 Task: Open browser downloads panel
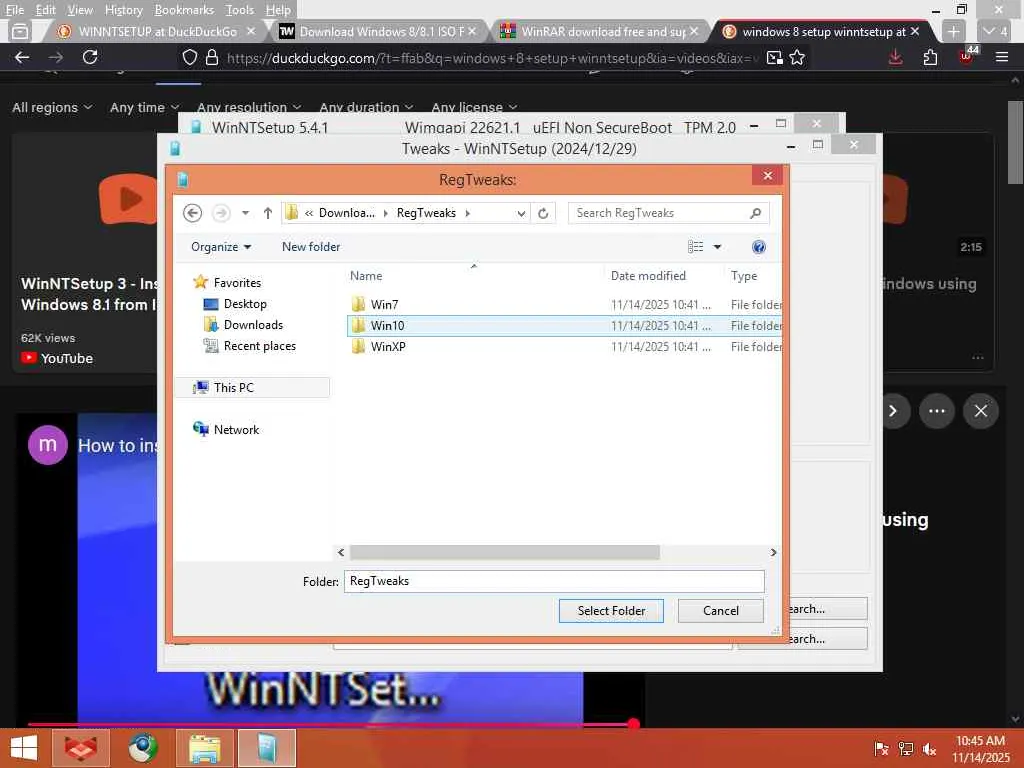(895, 57)
